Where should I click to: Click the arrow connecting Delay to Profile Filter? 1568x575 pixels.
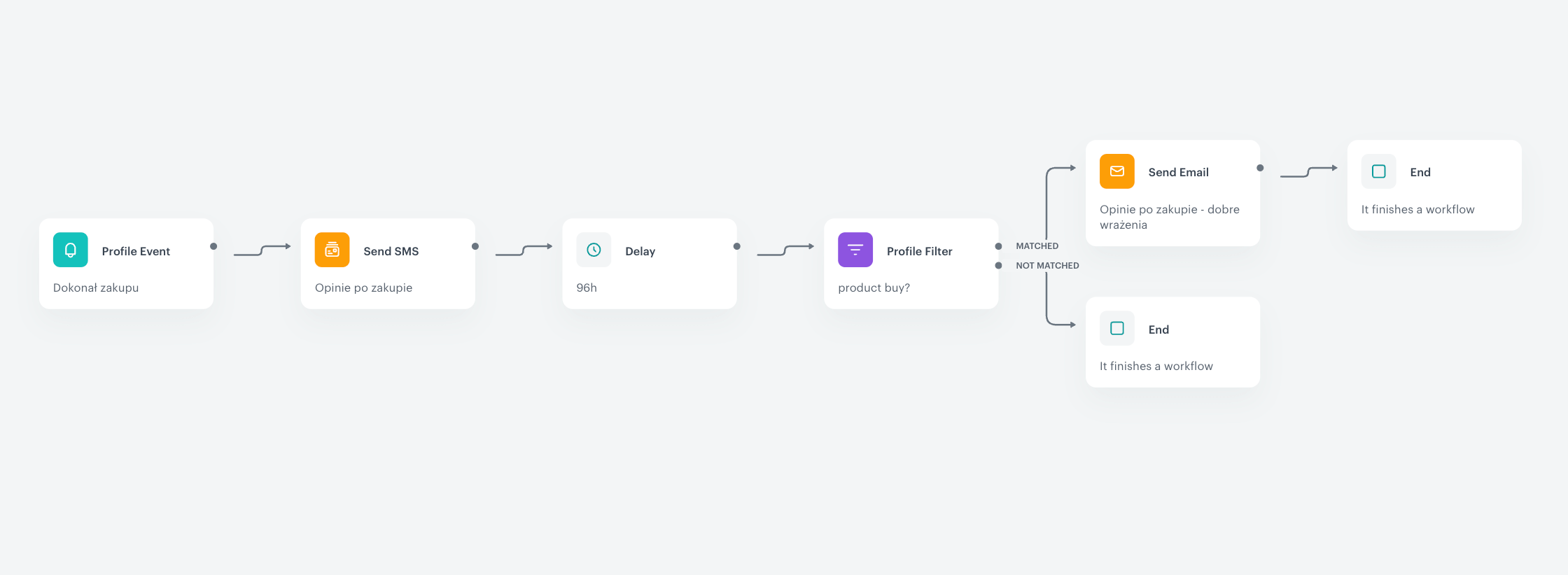pos(785,250)
